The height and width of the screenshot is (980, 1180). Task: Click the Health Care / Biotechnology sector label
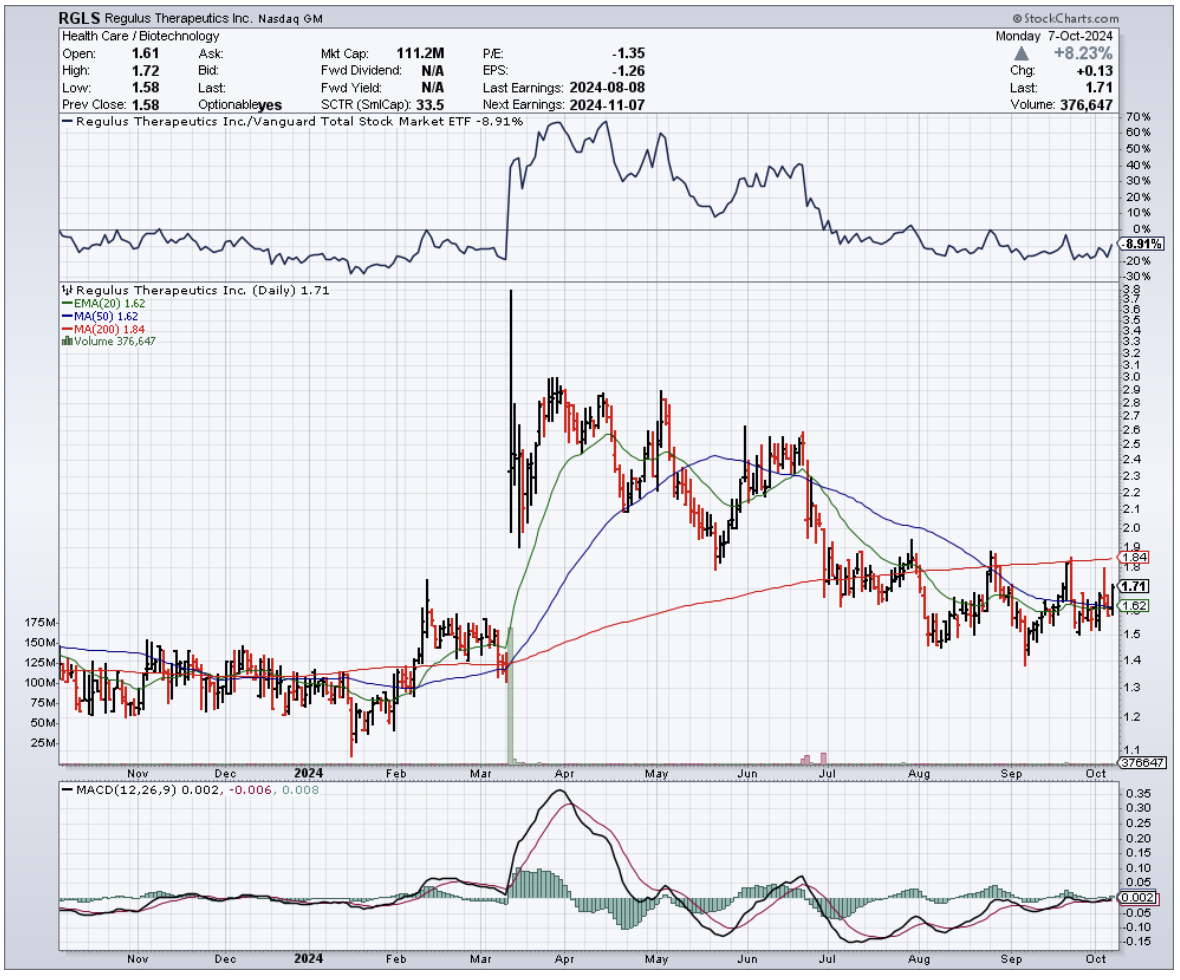[139, 36]
